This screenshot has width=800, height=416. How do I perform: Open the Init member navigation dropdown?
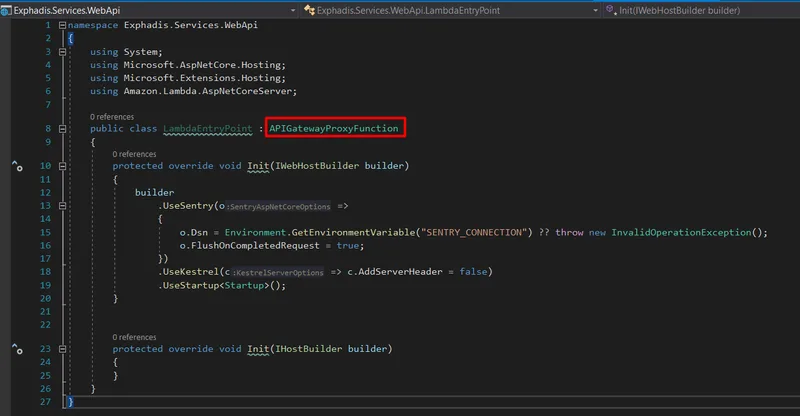point(680,10)
